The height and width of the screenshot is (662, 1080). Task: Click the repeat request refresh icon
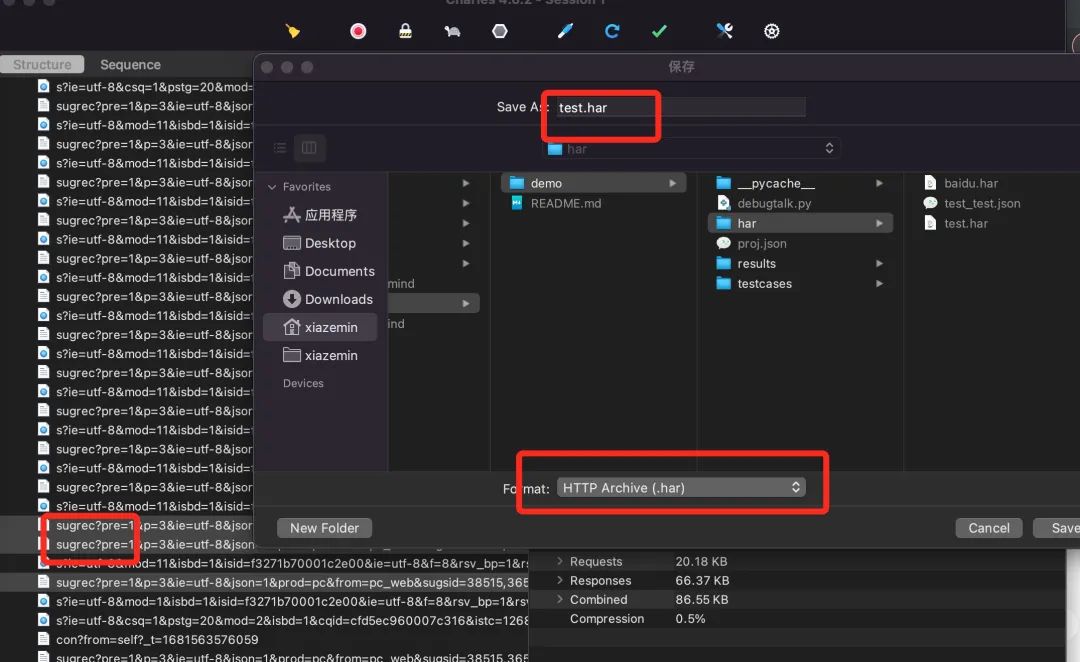tap(612, 31)
